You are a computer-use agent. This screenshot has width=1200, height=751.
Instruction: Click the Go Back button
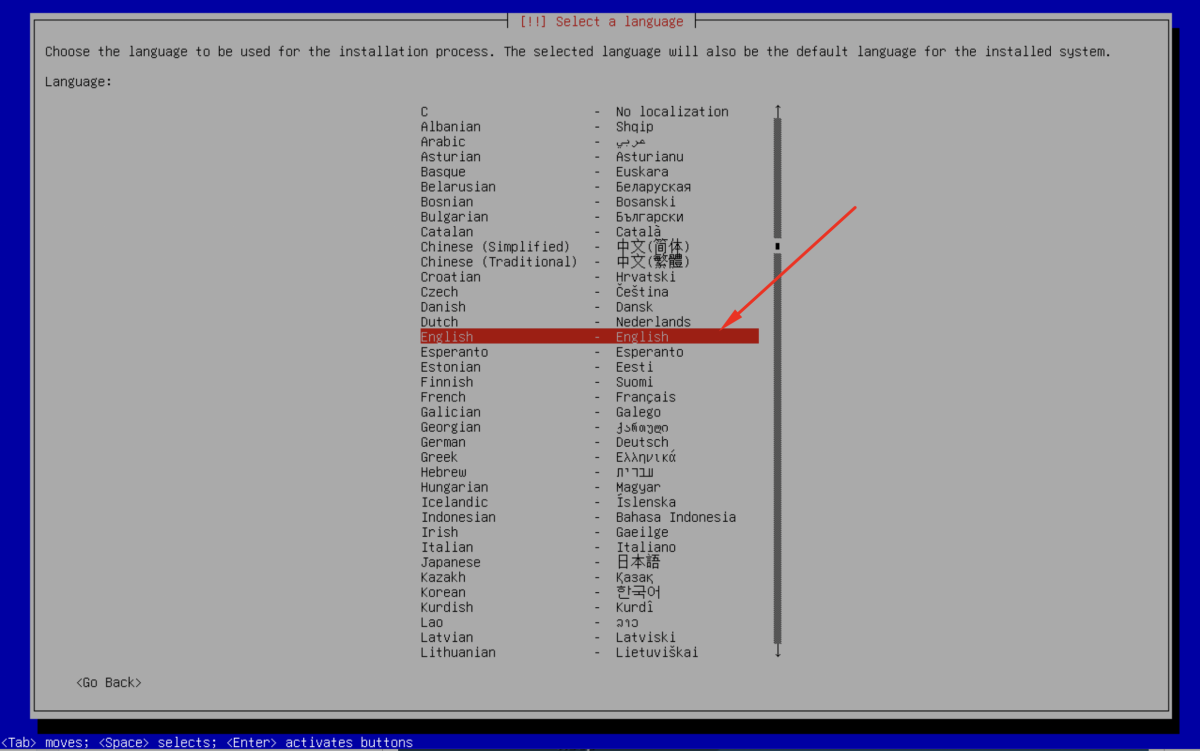pyautogui.click(x=109, y=682)
